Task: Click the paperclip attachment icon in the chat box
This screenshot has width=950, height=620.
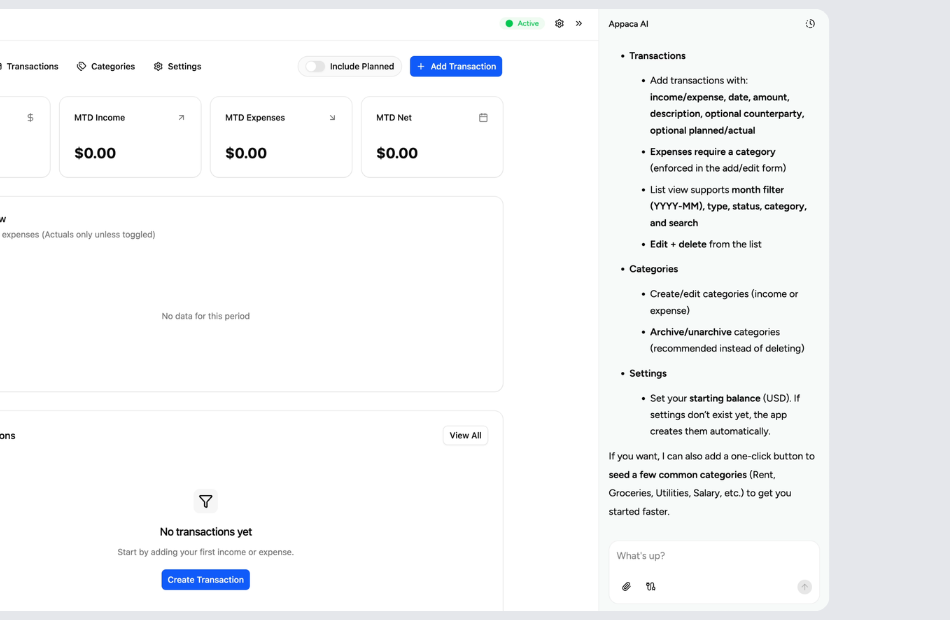Action: point(627,587)
